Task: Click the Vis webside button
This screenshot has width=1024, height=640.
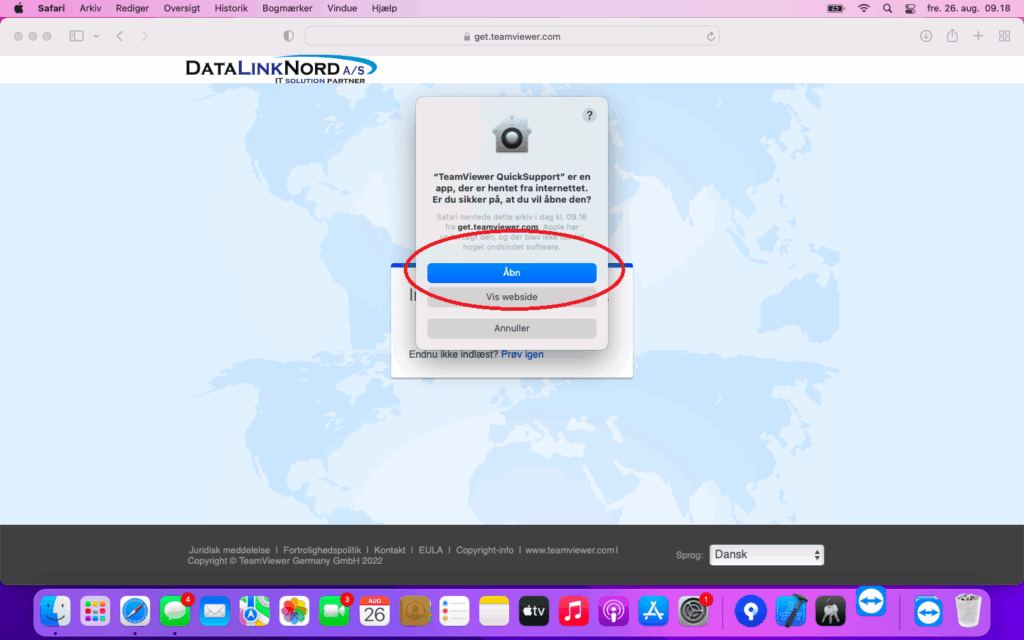Action: click(511, 297)
